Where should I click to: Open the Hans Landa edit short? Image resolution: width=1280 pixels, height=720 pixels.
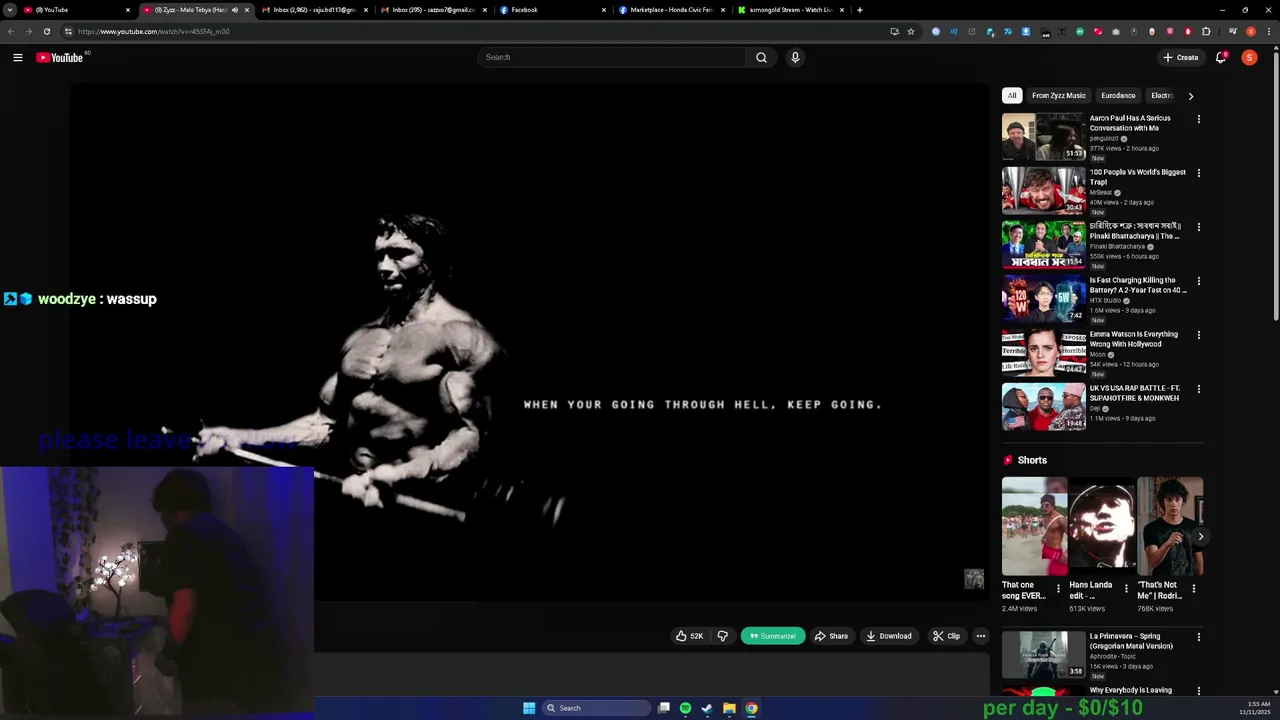(x=1101, y=526)
